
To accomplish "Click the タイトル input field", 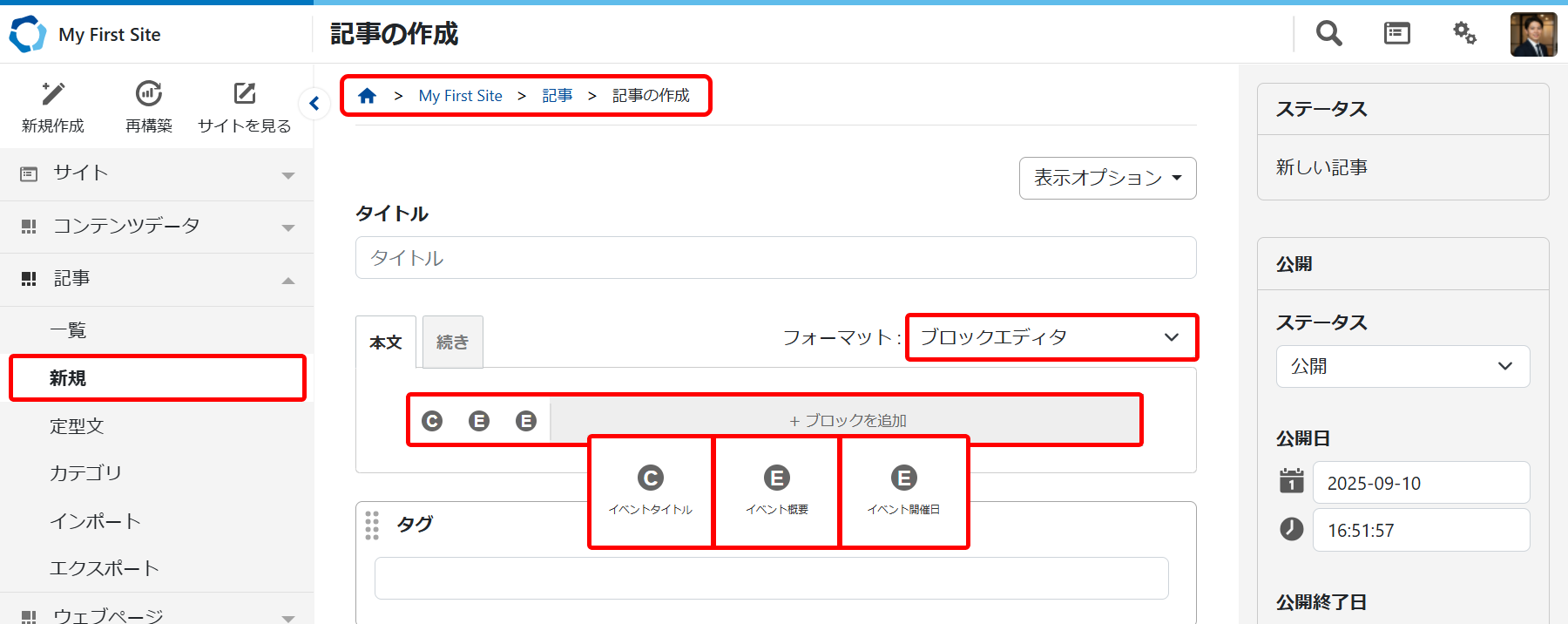I will click(x=775, y=258).
